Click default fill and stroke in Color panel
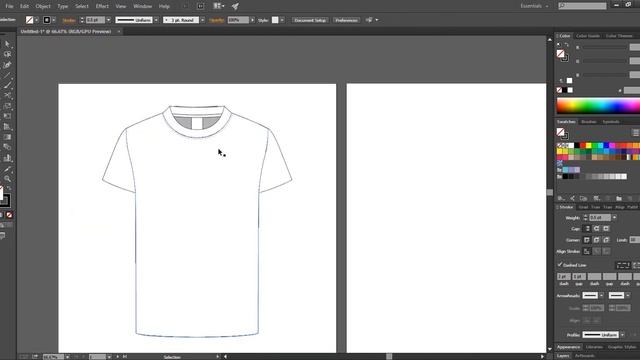This screenshot has height=360, width=640. 559,45
